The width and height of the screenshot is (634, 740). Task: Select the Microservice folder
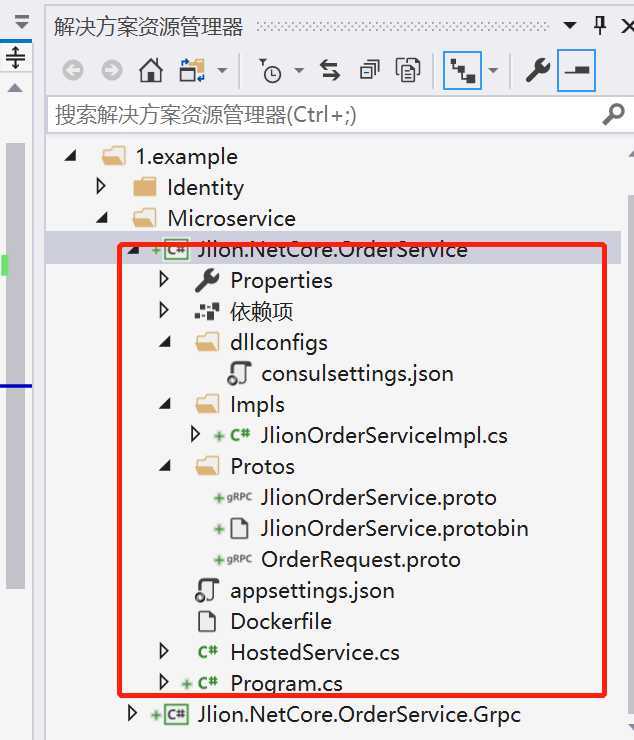click(232, 219)
